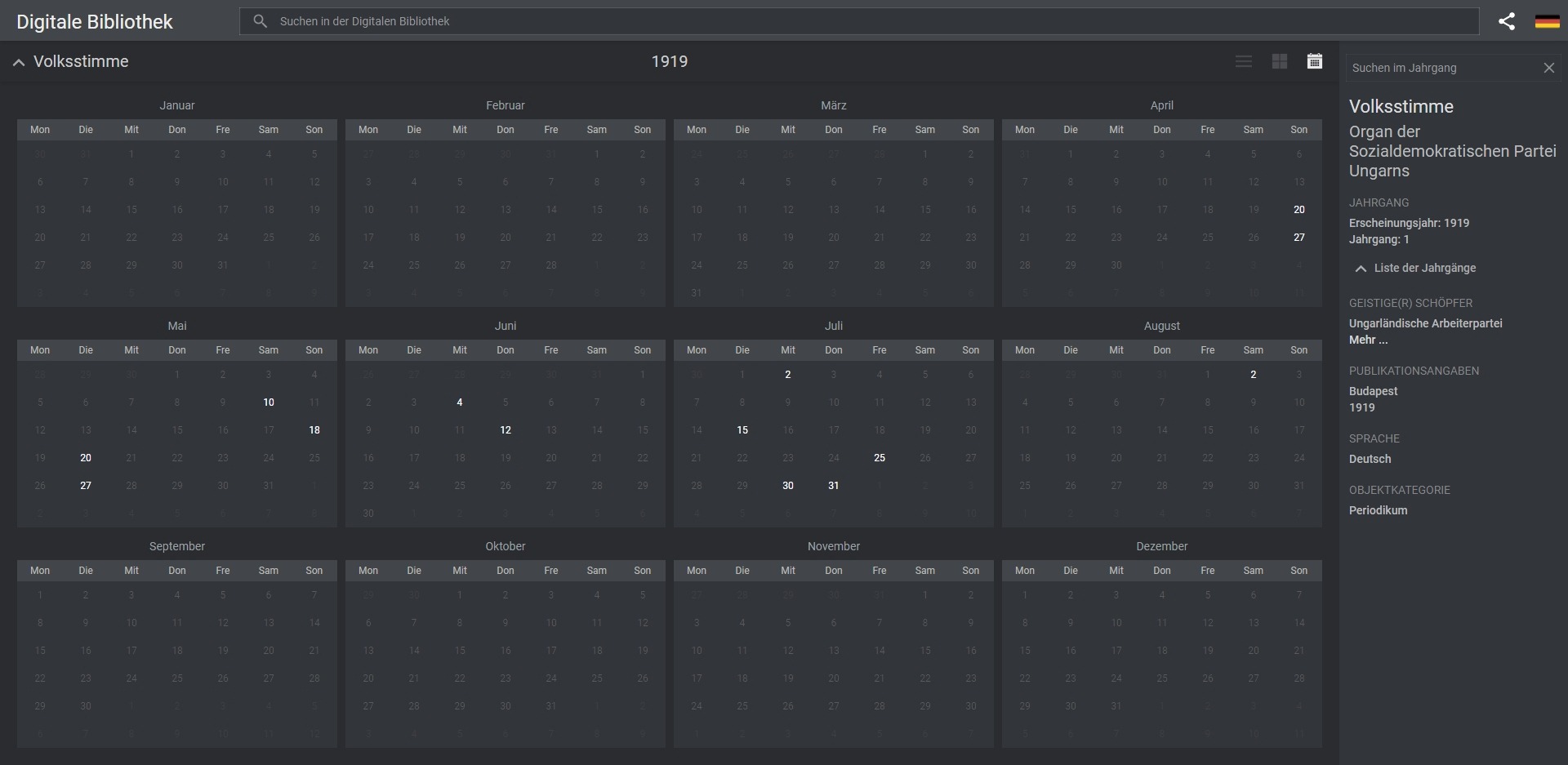
Task: Click the Dezember month title
Action: pos(1162,546)
